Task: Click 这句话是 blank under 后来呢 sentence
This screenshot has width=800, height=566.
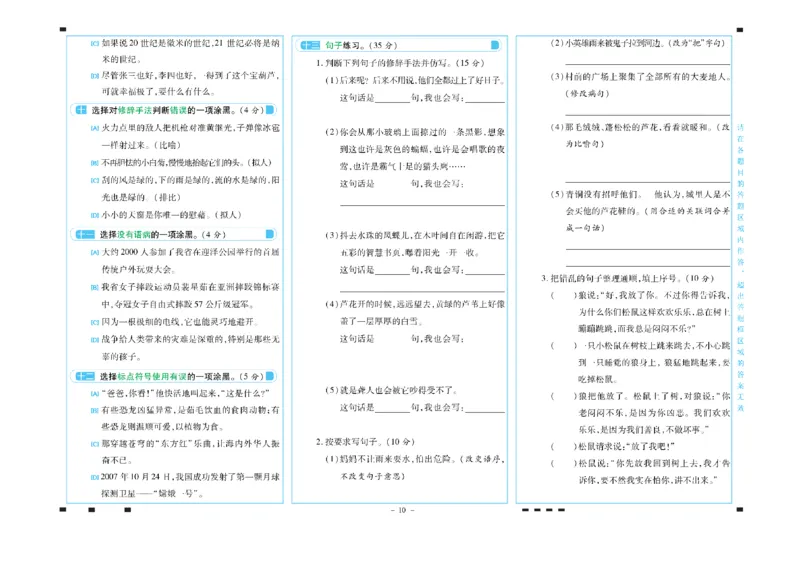Action: (393, 99)
